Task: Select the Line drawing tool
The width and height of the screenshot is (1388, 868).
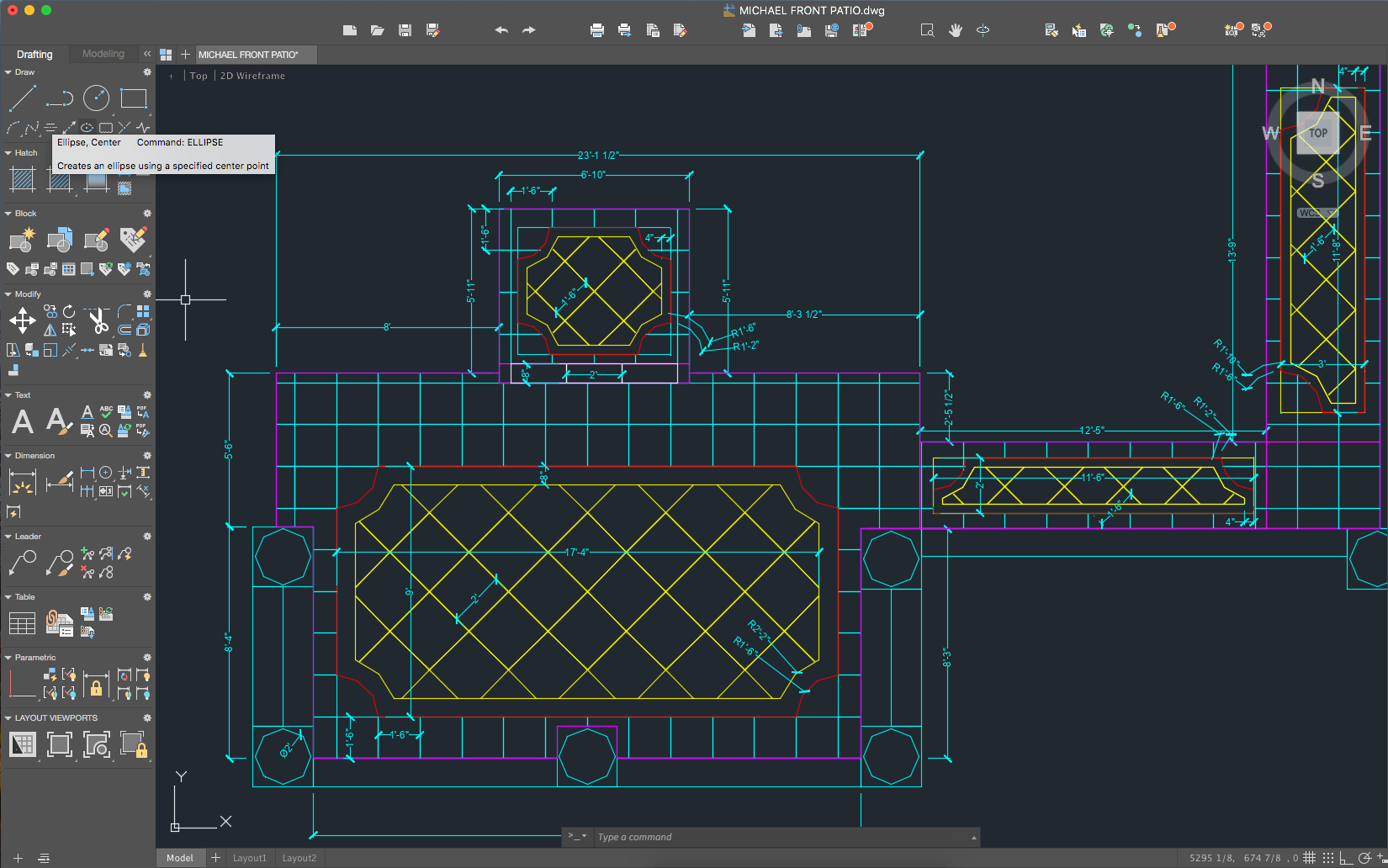Action: [x=22, y=98]
